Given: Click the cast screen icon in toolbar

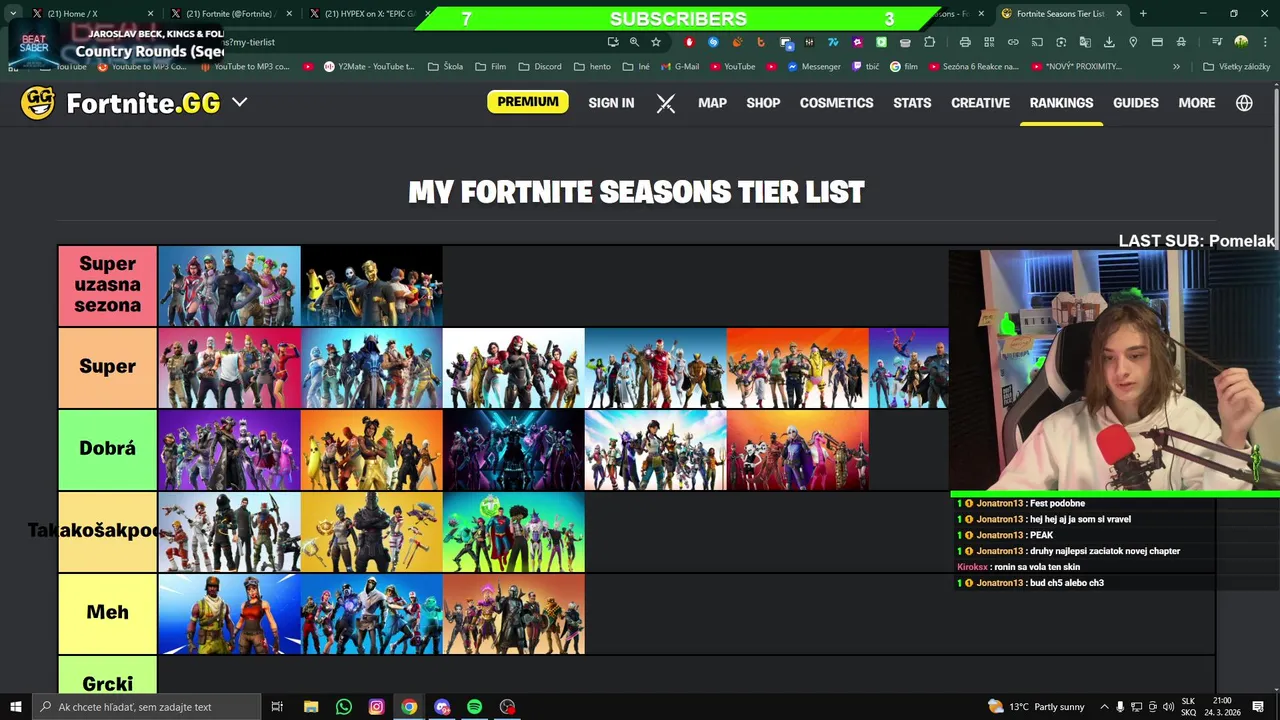Looking at the screenshot, I should (1037, 42).
